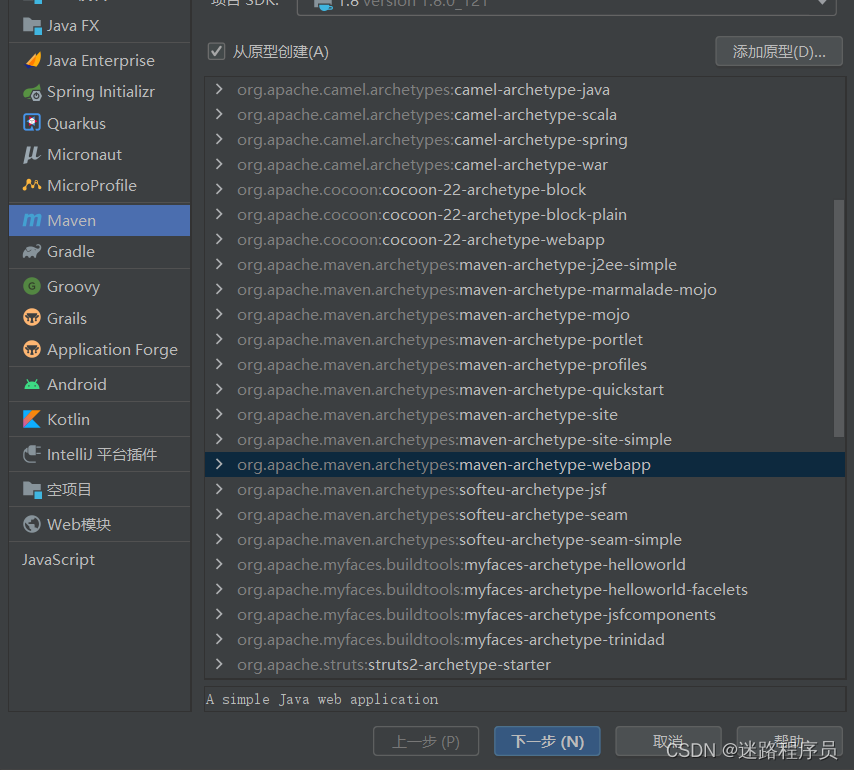Expand struts2-archetype-starter chevron
The height and width of the screenshot is (770, 854).
coord(219,664)
